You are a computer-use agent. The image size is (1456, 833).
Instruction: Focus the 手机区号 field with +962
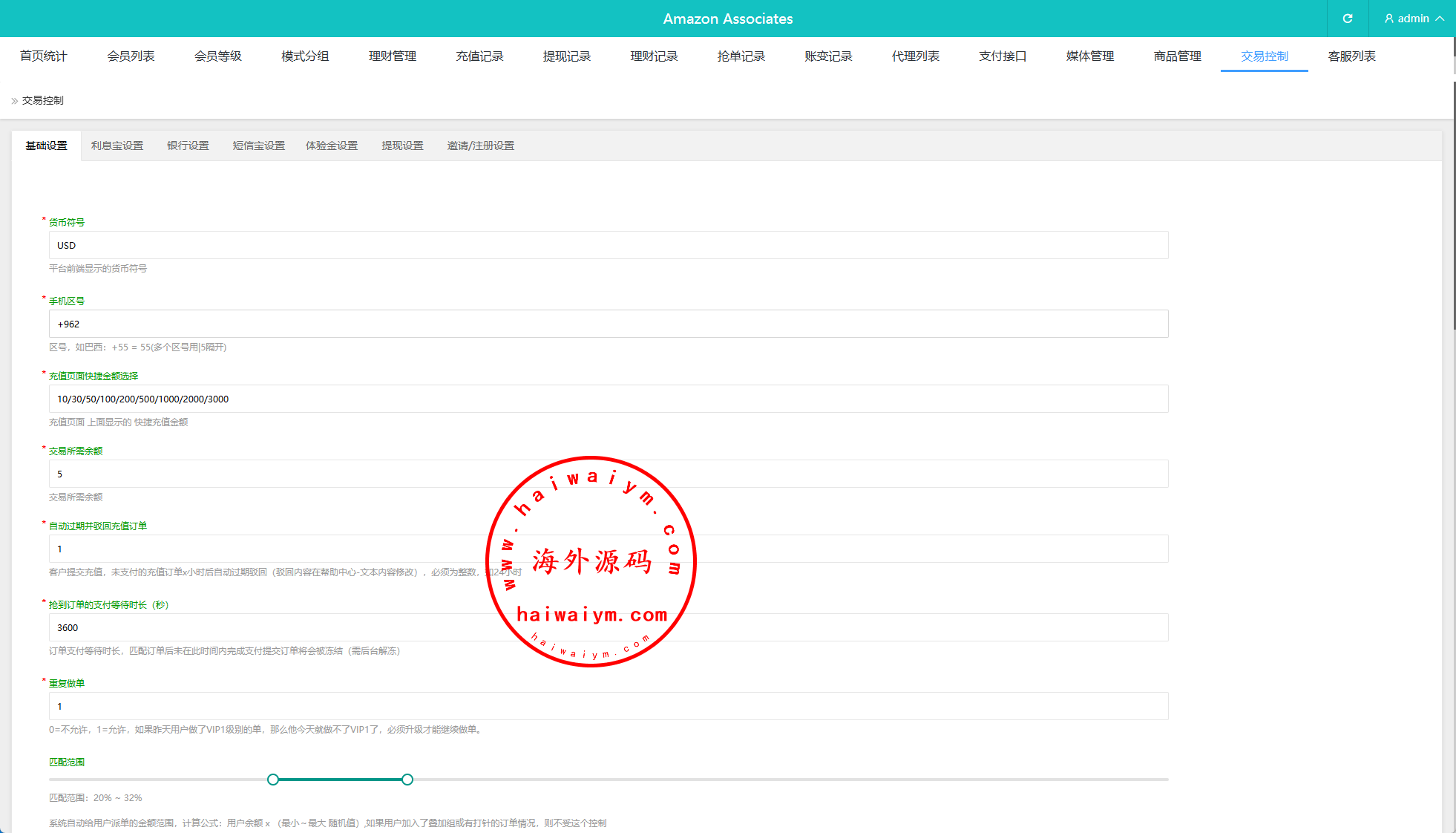(609, 324)
